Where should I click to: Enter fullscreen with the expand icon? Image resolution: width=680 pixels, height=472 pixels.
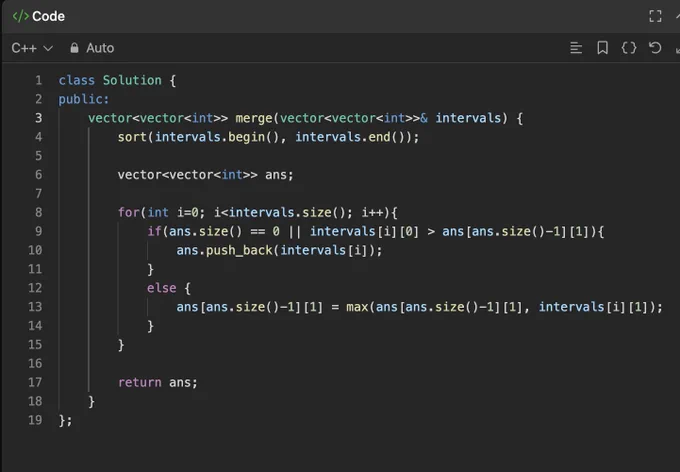(655, 16)
